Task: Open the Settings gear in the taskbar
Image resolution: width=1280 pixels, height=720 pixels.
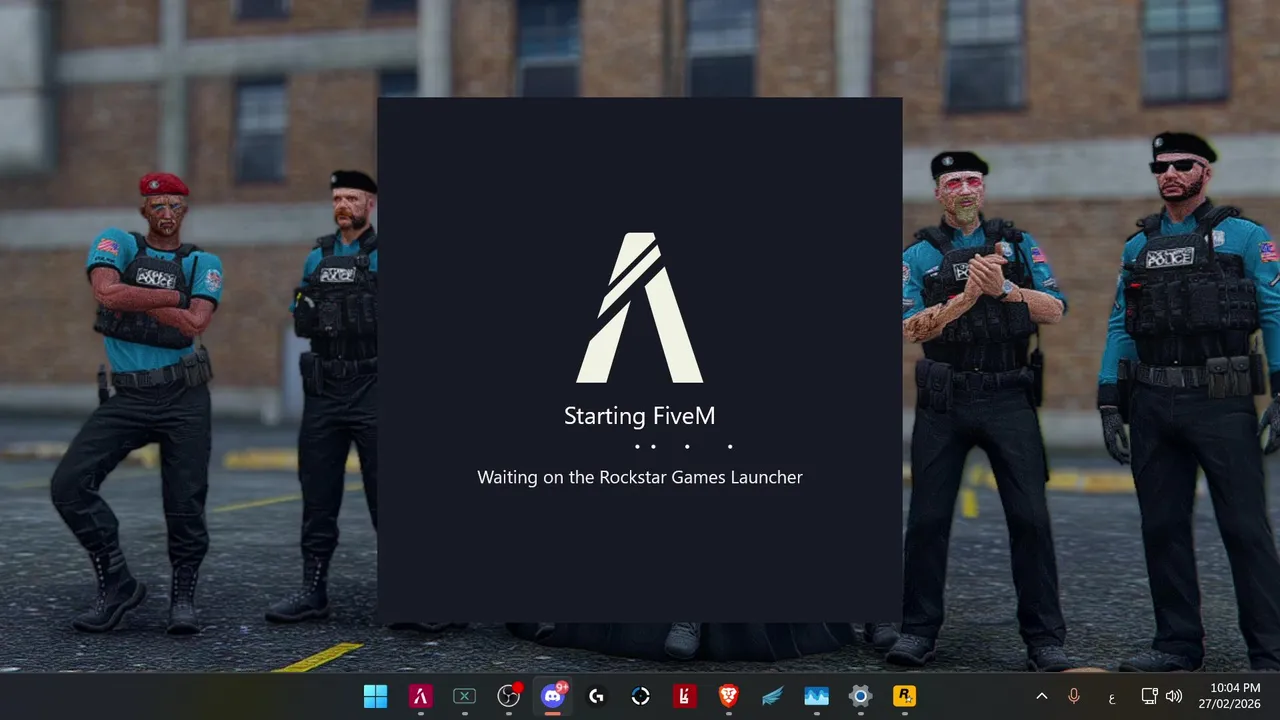Action: coord(861,696)
